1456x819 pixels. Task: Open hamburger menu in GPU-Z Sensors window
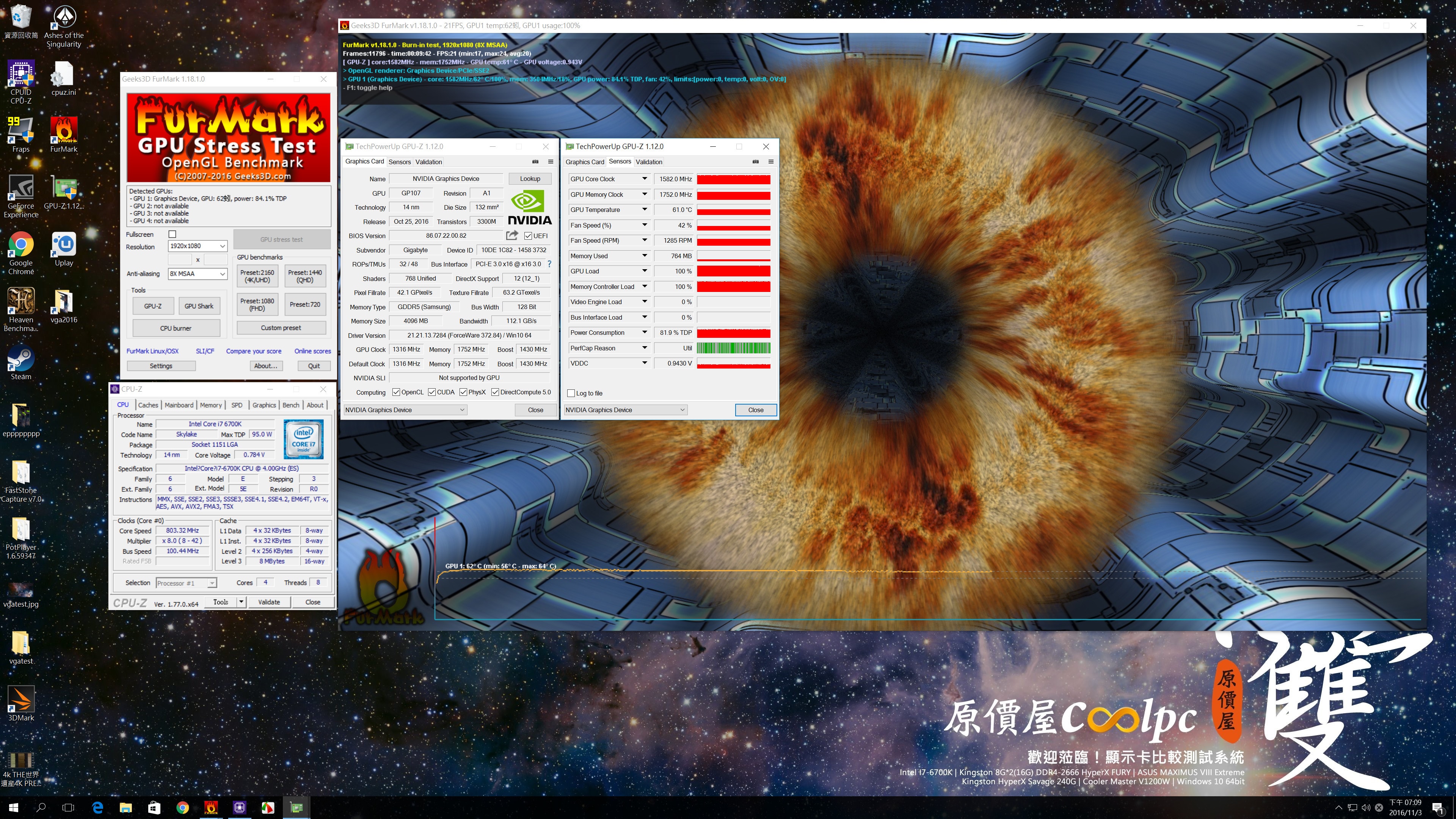[771, 162]
